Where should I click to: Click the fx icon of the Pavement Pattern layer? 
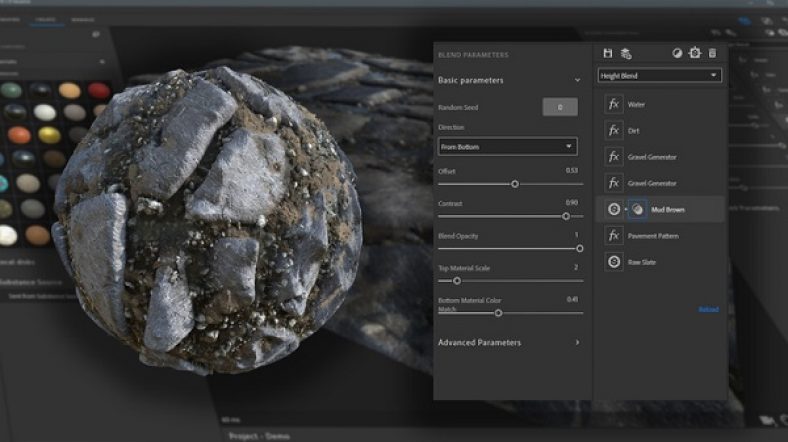tap(614, 236)
